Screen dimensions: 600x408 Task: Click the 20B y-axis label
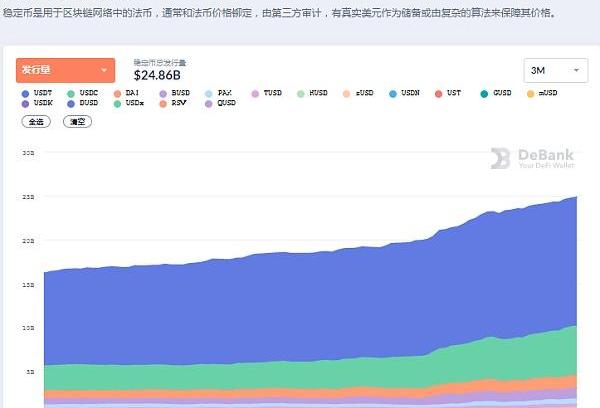[x=28, y=241]
